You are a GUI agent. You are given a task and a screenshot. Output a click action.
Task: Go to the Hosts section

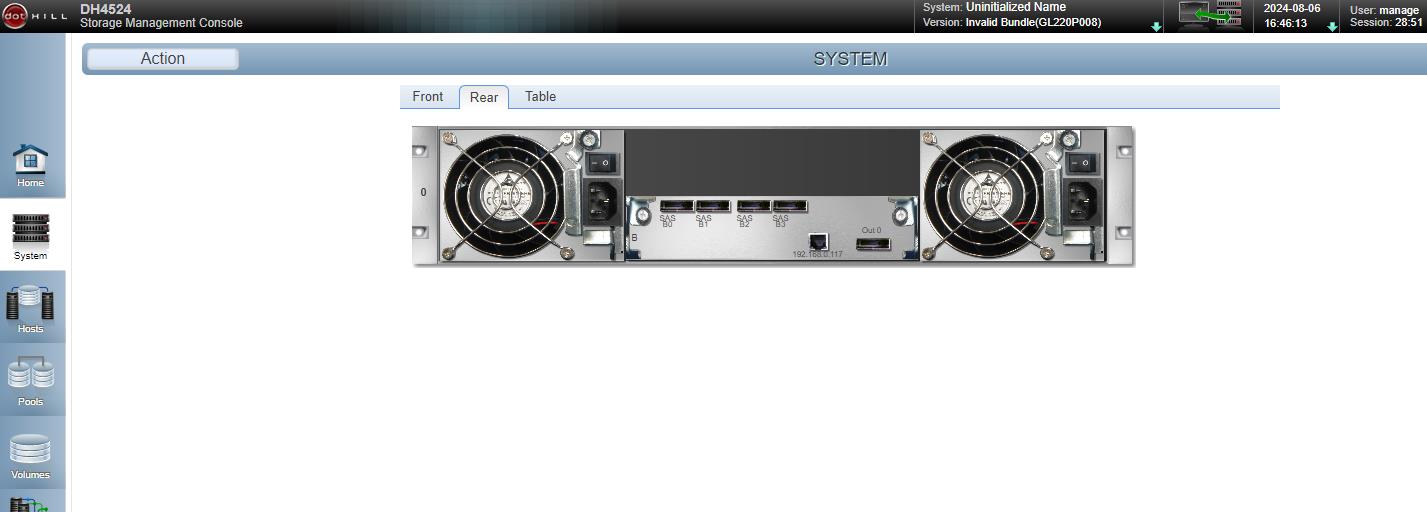click(x=30, y=309)
